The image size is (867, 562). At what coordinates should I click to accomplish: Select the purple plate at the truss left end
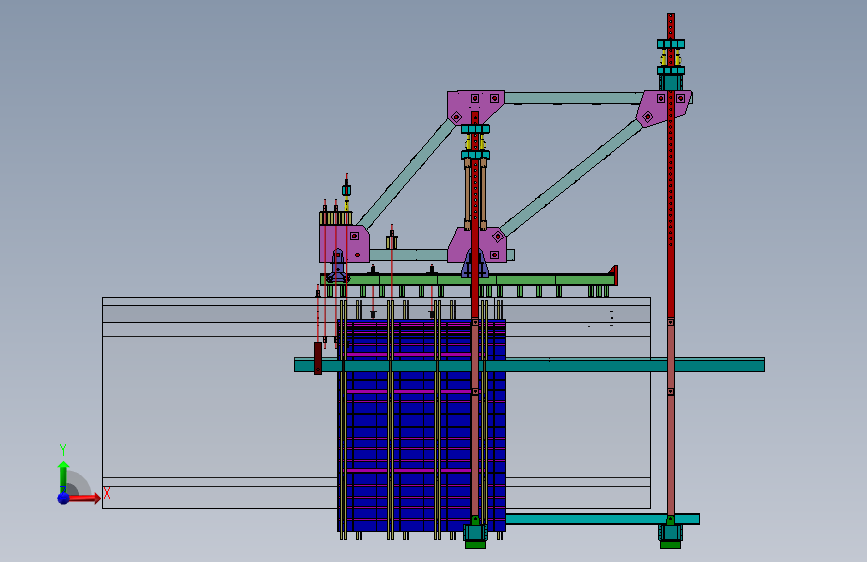344,243
